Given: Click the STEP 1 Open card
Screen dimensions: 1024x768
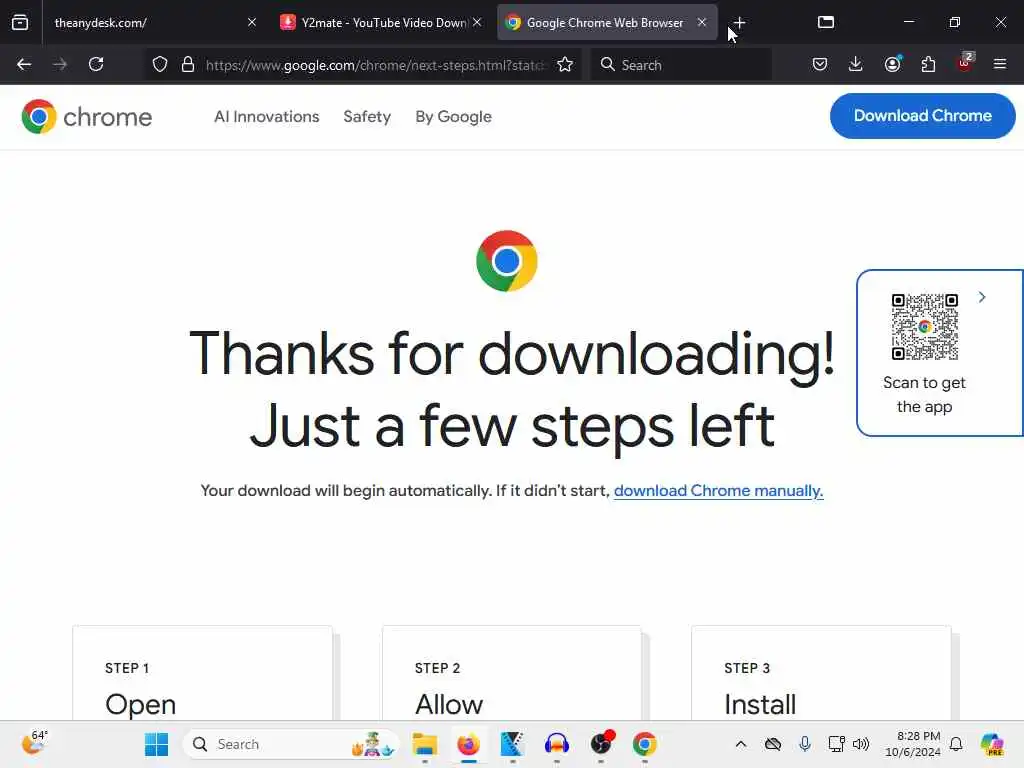Looking at the screenshot, I should [x=202, y=673].
